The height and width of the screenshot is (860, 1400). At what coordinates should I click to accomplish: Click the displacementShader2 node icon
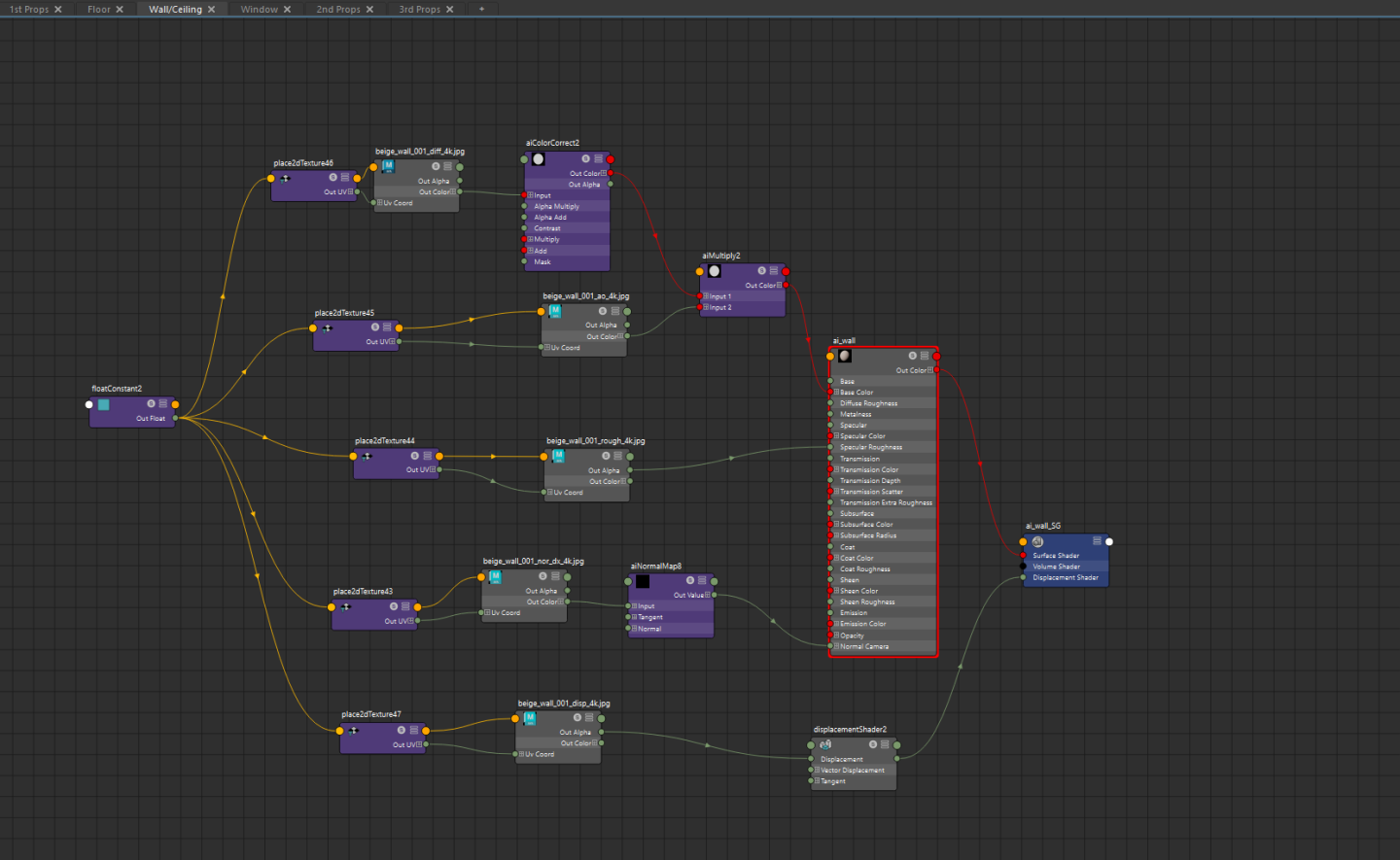pyautogui.click(x=825, y=744)
